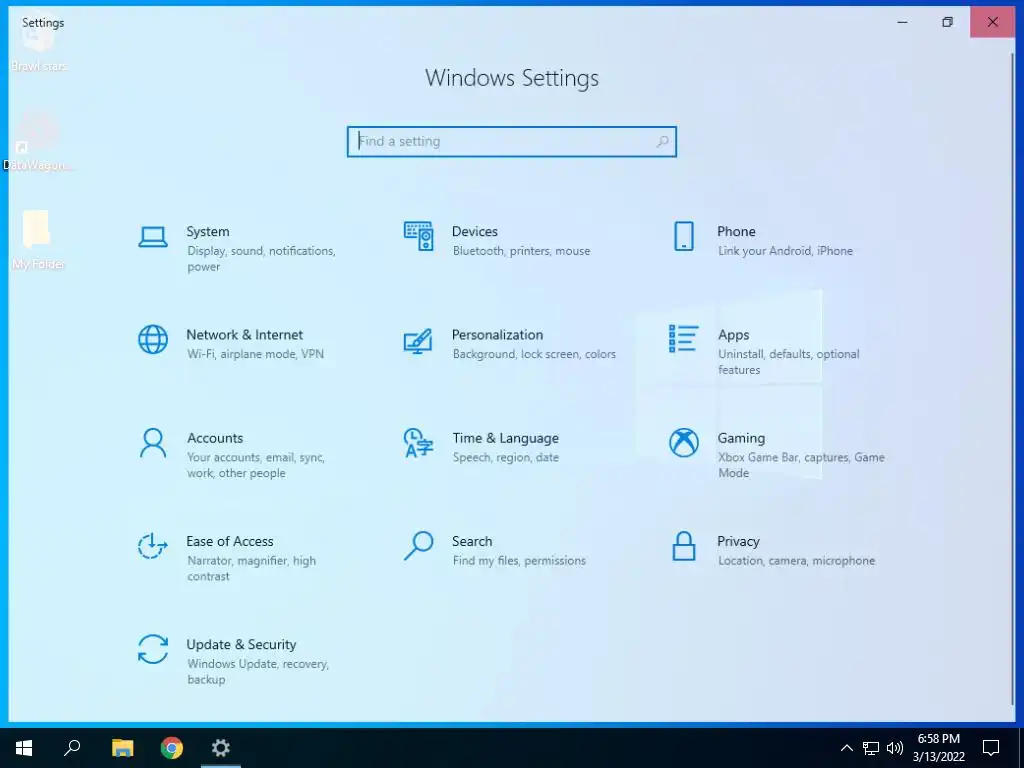Viewport: 1024px width, 768px height.
Task: Click 'Wi-Fi, airplane mode, VPN' text
Action: (255, 354)
